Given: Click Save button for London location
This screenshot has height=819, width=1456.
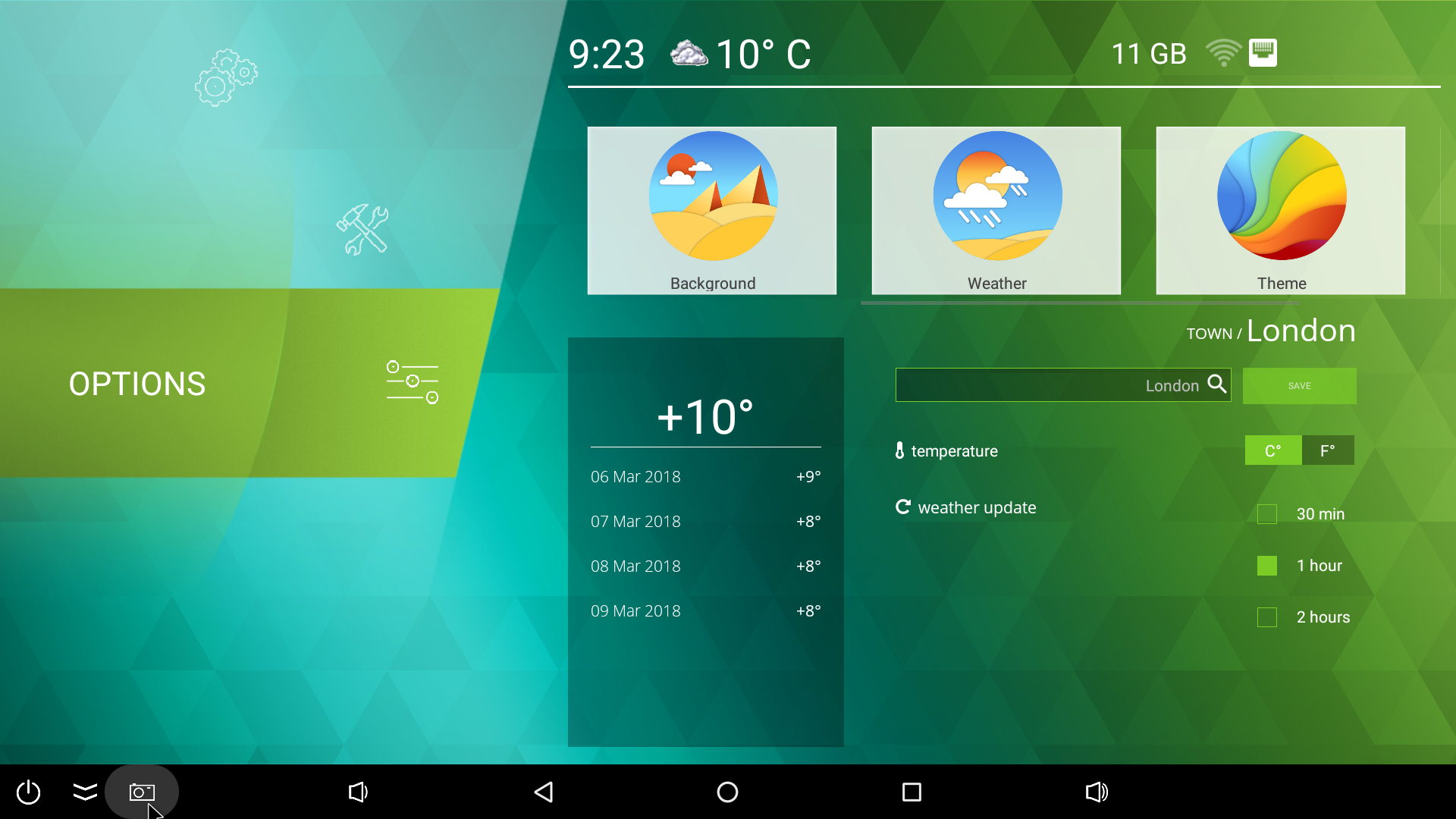Looking at the screenshot, I should click(1299, 385).
